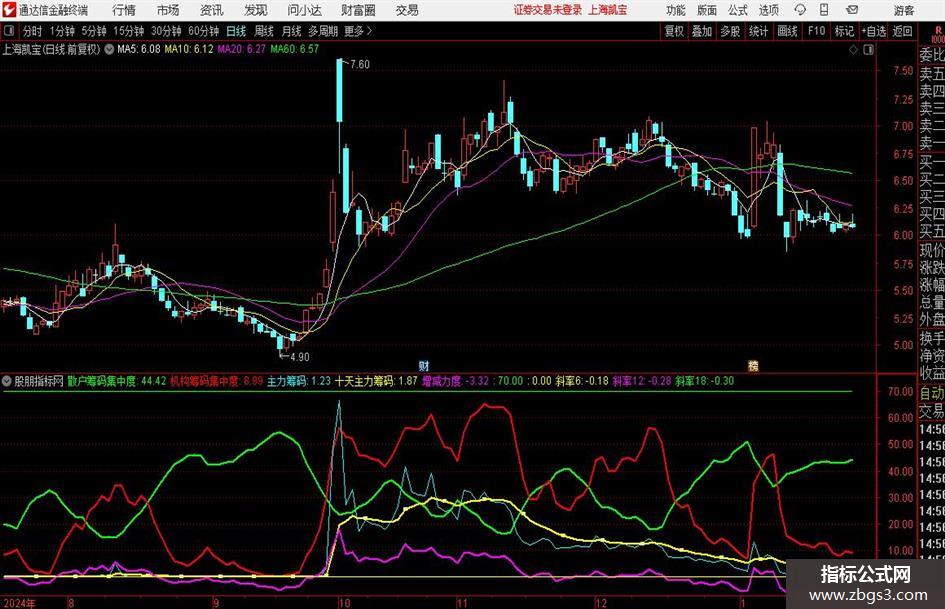Toggle the right panel icon beside diamond
The width and height of the screenshot is (945, 609).
pos(868,50)
